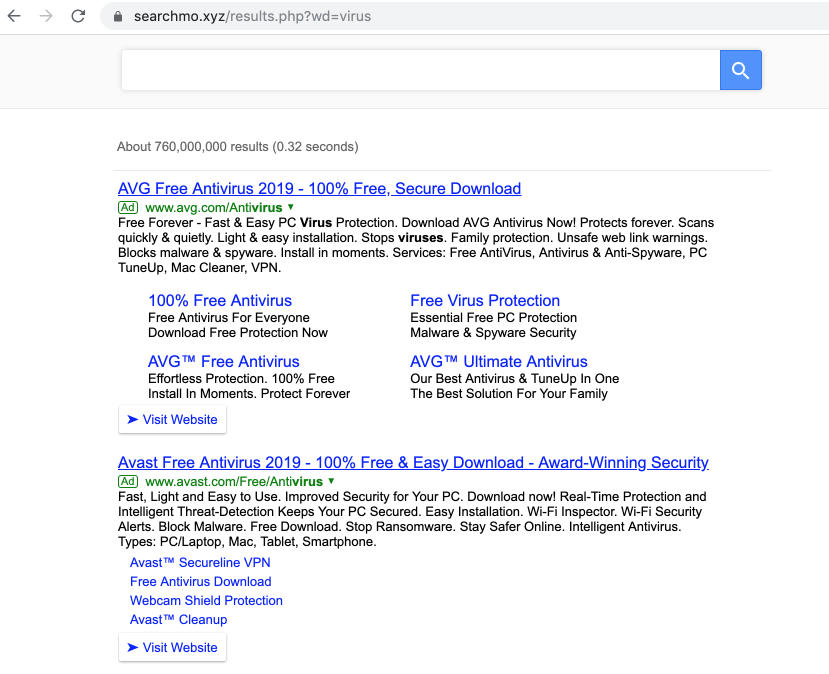
Task: Expand the dropdown arrow after avast.com/Free/Antivirus
Action: pos(331,481)
